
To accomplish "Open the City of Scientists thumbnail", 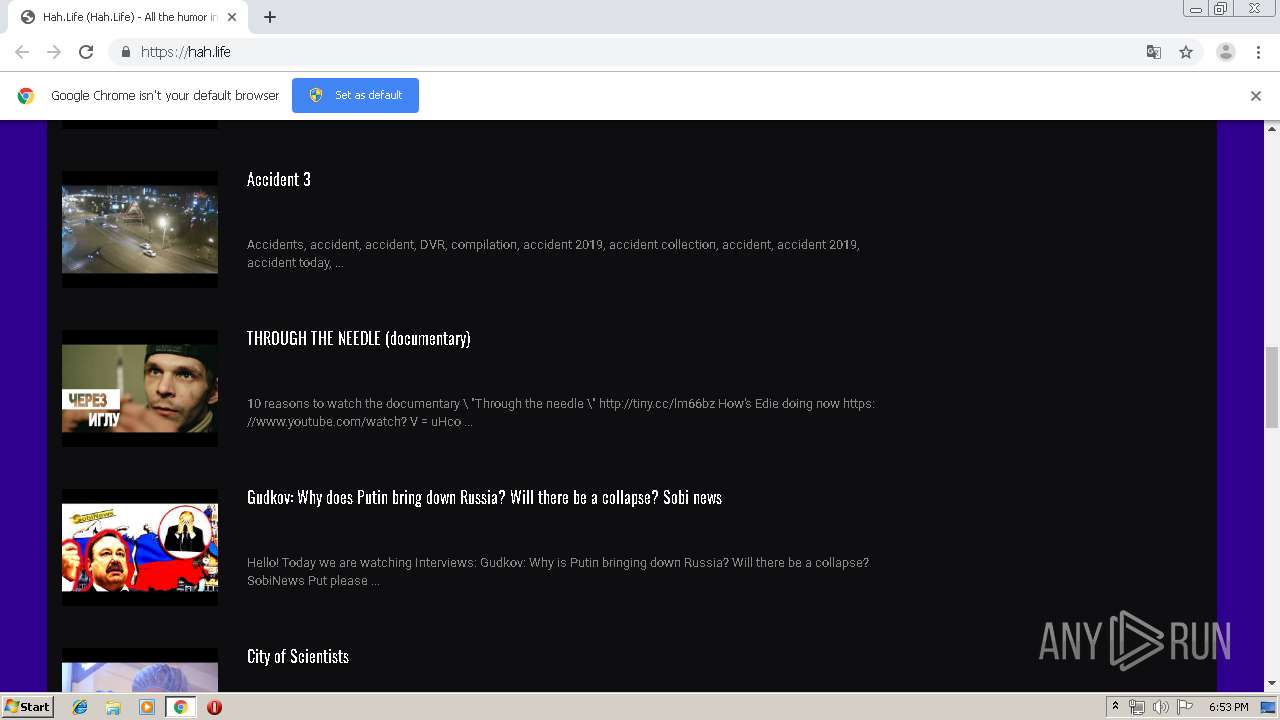I will (x=140, y=670).
